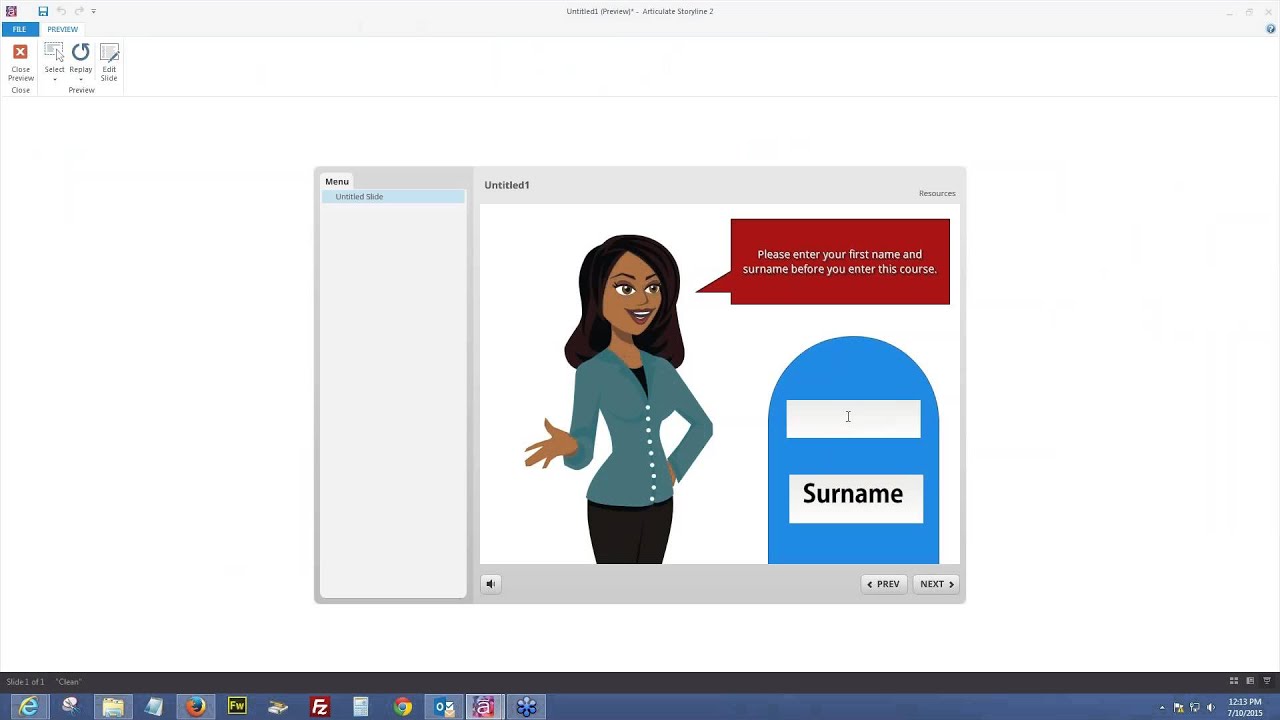Click the red speech bubble instruction text
This screenshot has width=1280, height=720.
840,261
